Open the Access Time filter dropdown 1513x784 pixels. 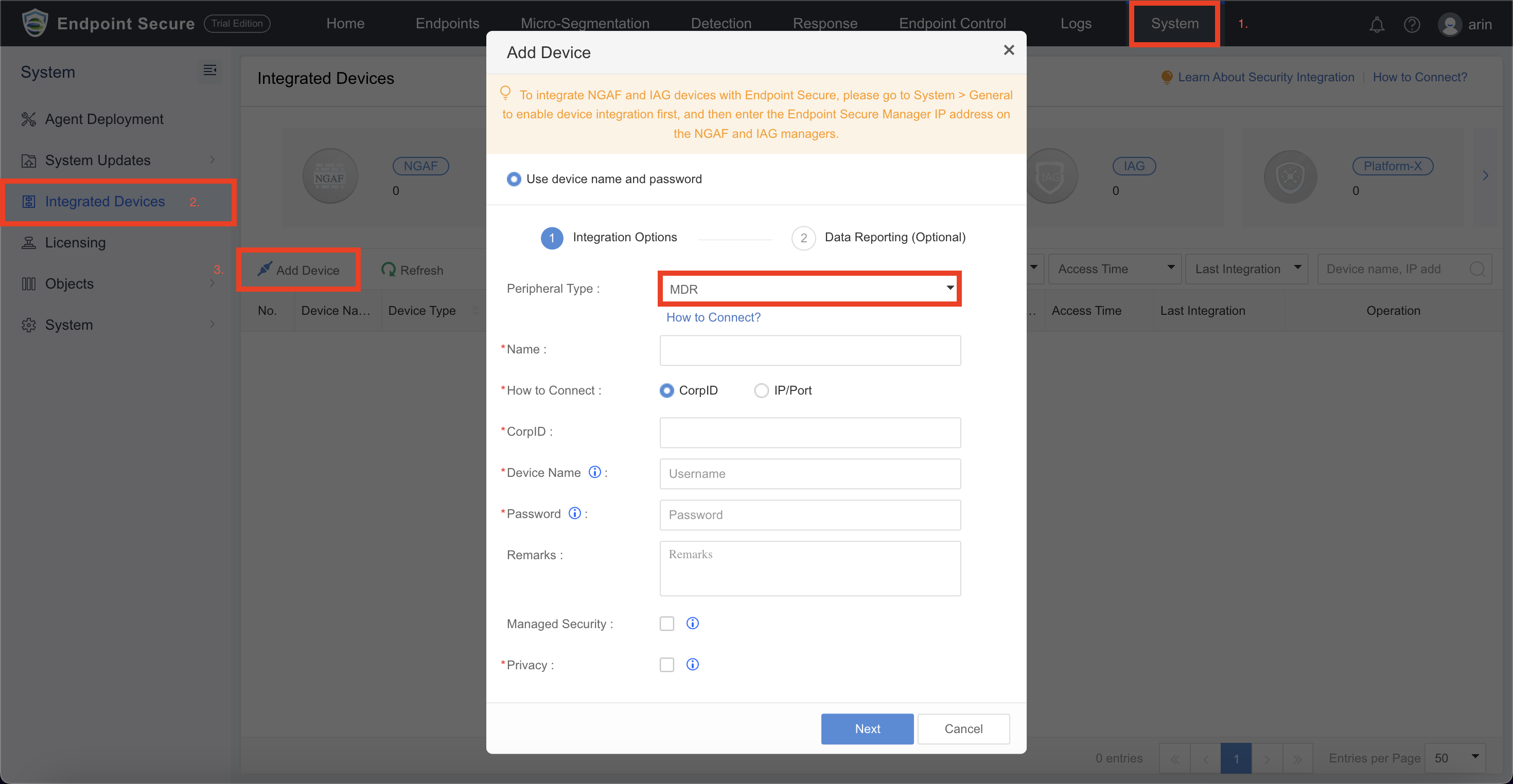[x=1114, y=269]
